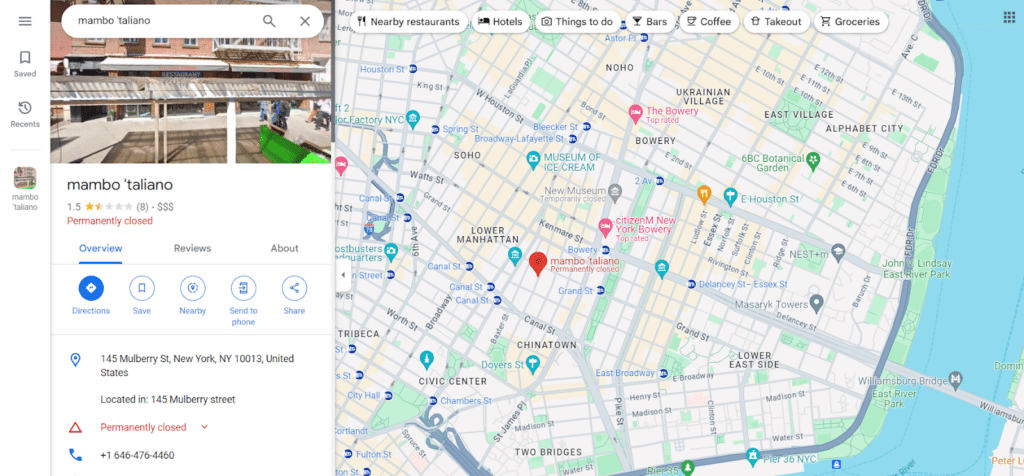Switch to the Reviews tab
Screen dimensions: 1024x476
coord(192,249)
